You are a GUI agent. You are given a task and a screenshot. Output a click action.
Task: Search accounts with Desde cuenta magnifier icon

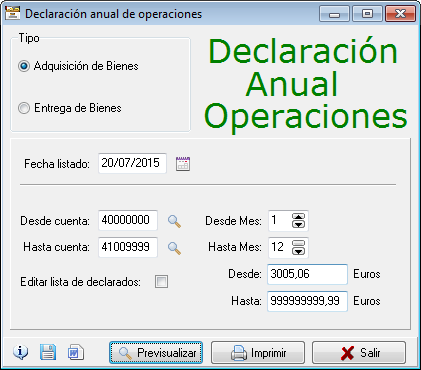(174, 221)
